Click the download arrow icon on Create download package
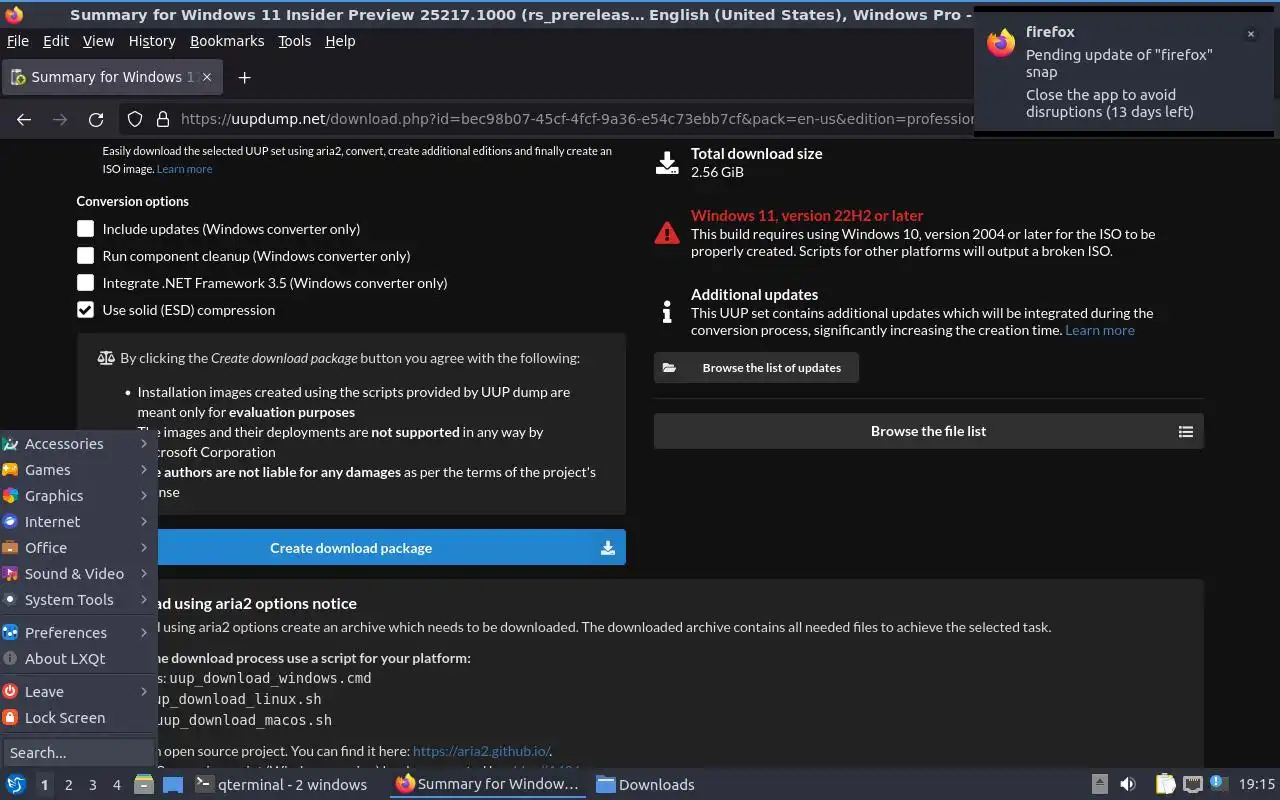Viewport: 1280px width, 800px height. point(608,548)
